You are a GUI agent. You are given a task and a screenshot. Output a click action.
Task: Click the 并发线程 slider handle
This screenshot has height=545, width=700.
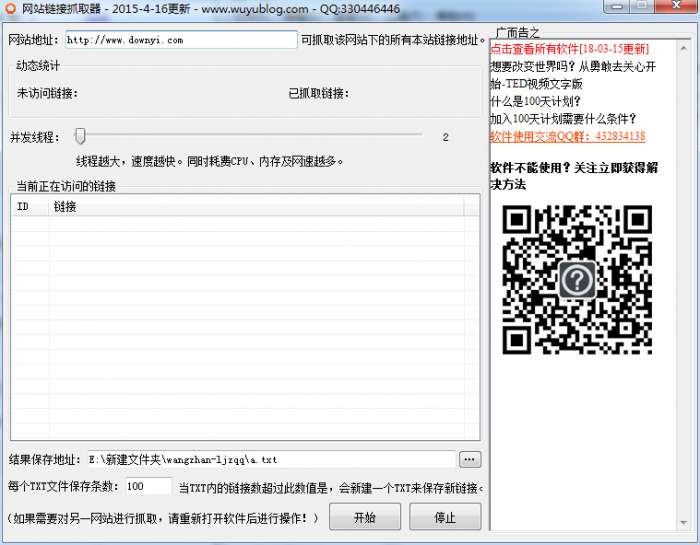pyautogui.click(x=80, y=136)
